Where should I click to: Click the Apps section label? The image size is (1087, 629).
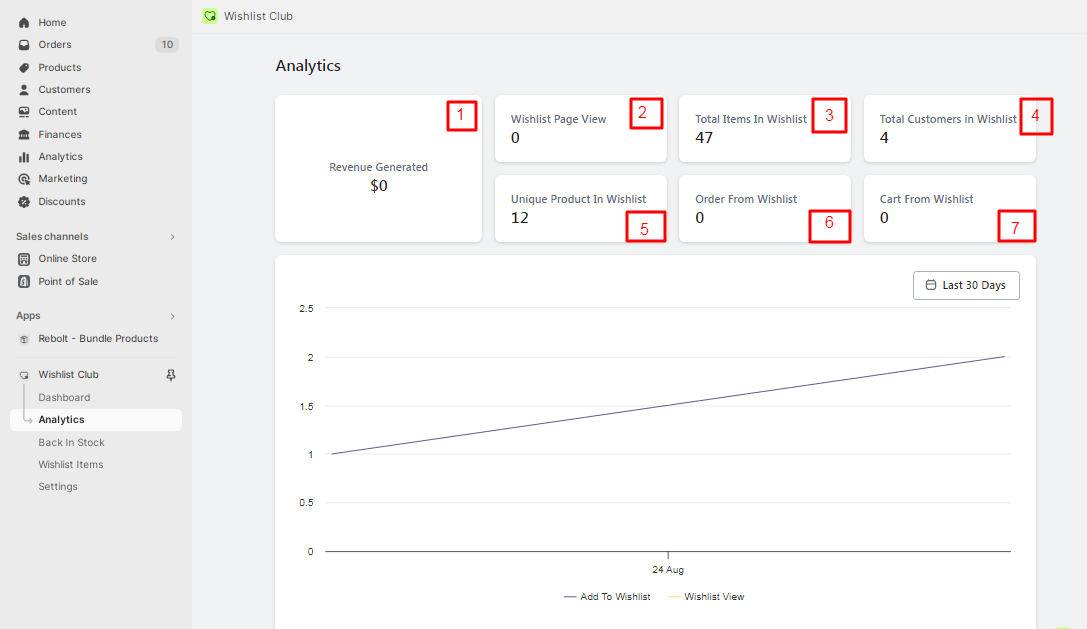tap(28, 316)
